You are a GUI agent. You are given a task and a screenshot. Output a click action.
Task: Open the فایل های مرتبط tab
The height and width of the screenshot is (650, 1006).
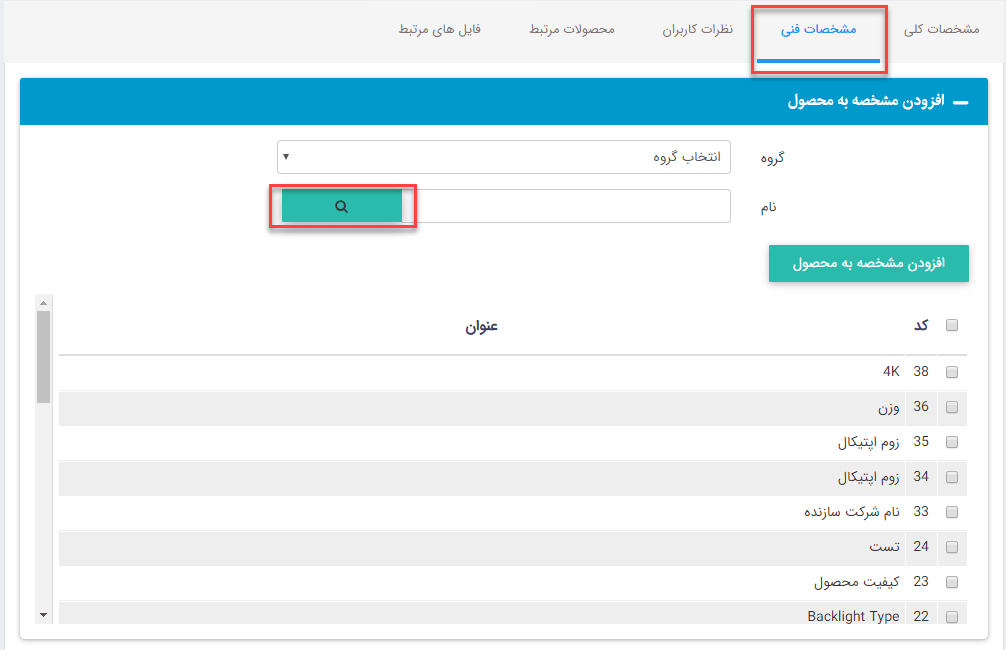pyautogui.click(x=440, y=30)
